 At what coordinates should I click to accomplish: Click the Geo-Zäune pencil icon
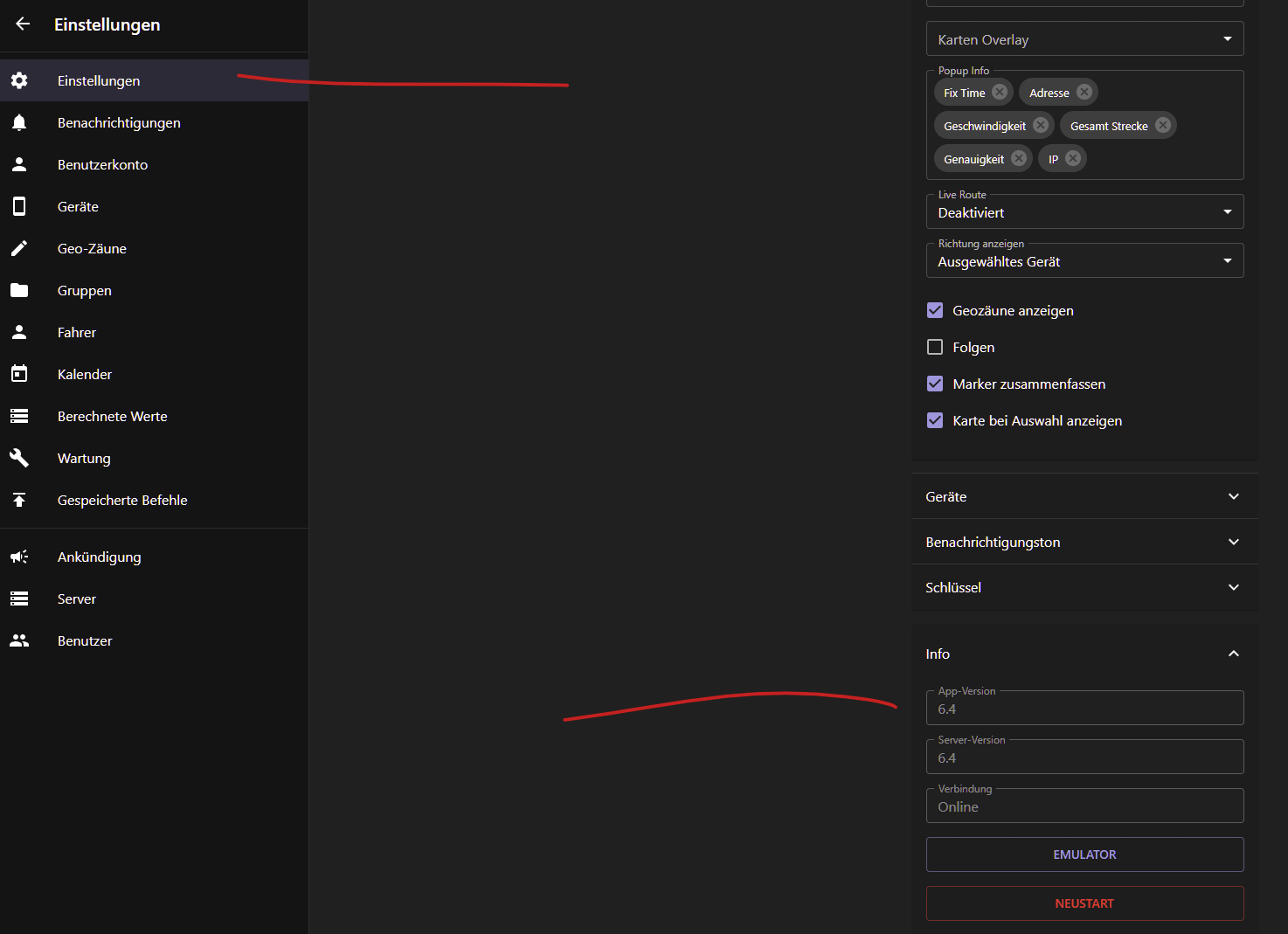point(19,248)
